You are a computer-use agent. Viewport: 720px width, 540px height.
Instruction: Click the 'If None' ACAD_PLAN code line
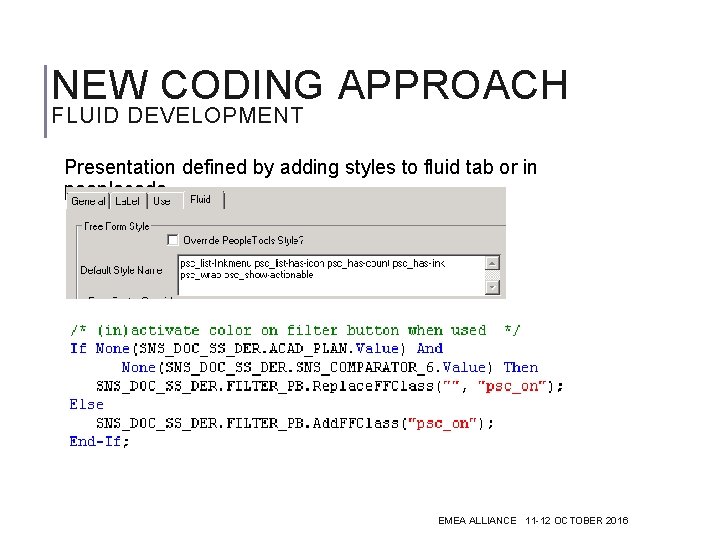pos(256,349)
